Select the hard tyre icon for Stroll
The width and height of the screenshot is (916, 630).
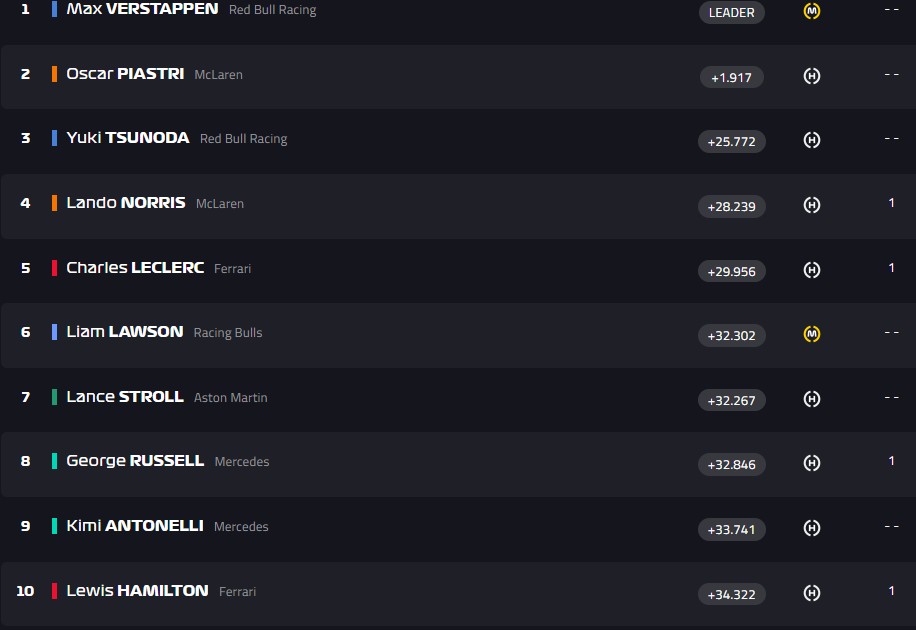[812, 399]
